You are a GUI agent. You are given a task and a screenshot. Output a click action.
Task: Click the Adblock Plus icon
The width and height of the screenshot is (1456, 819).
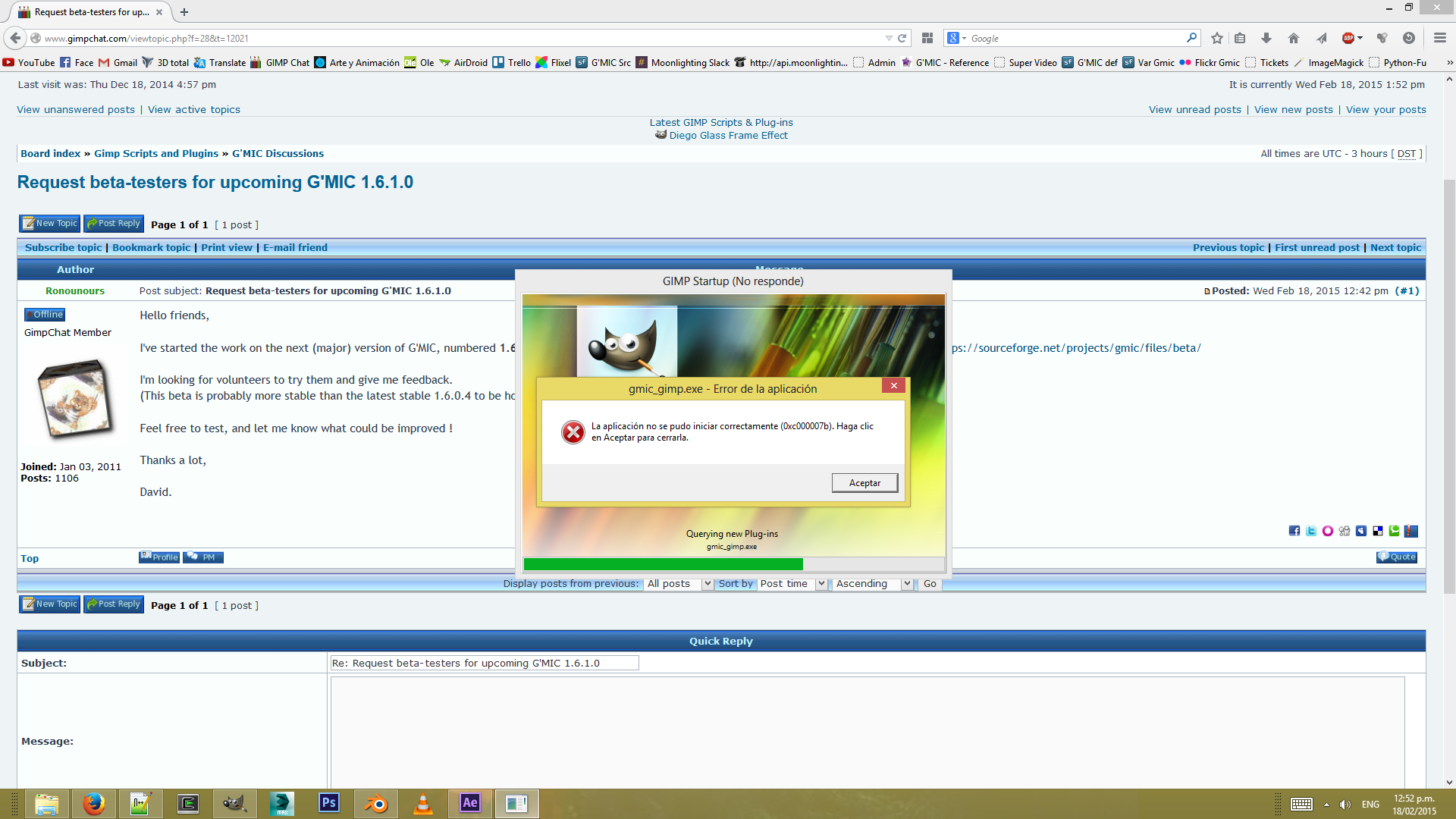(1348, 38)
